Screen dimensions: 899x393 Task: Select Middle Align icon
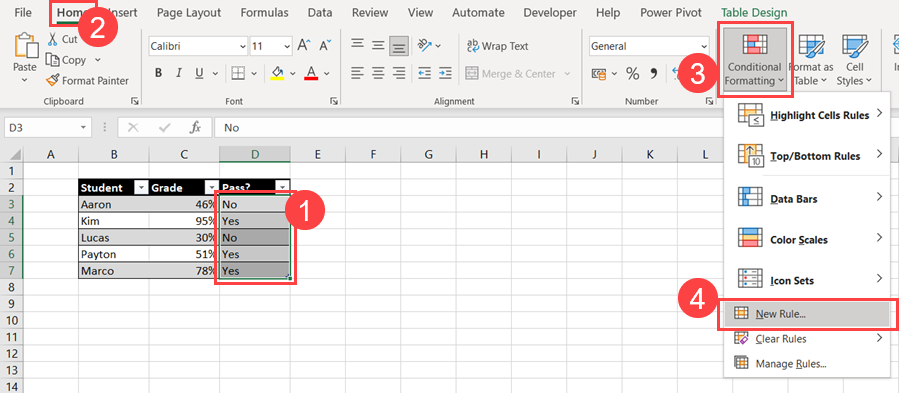(378, 45)
